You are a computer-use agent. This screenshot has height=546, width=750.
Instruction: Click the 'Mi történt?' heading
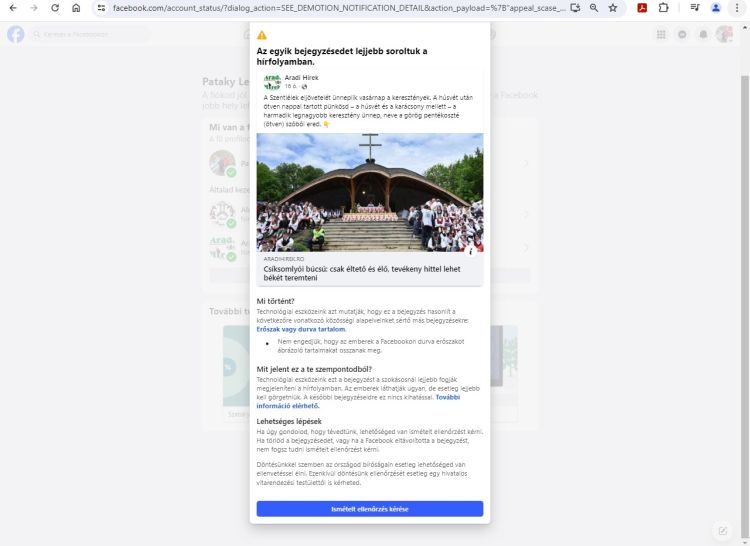tap(276, 301)
